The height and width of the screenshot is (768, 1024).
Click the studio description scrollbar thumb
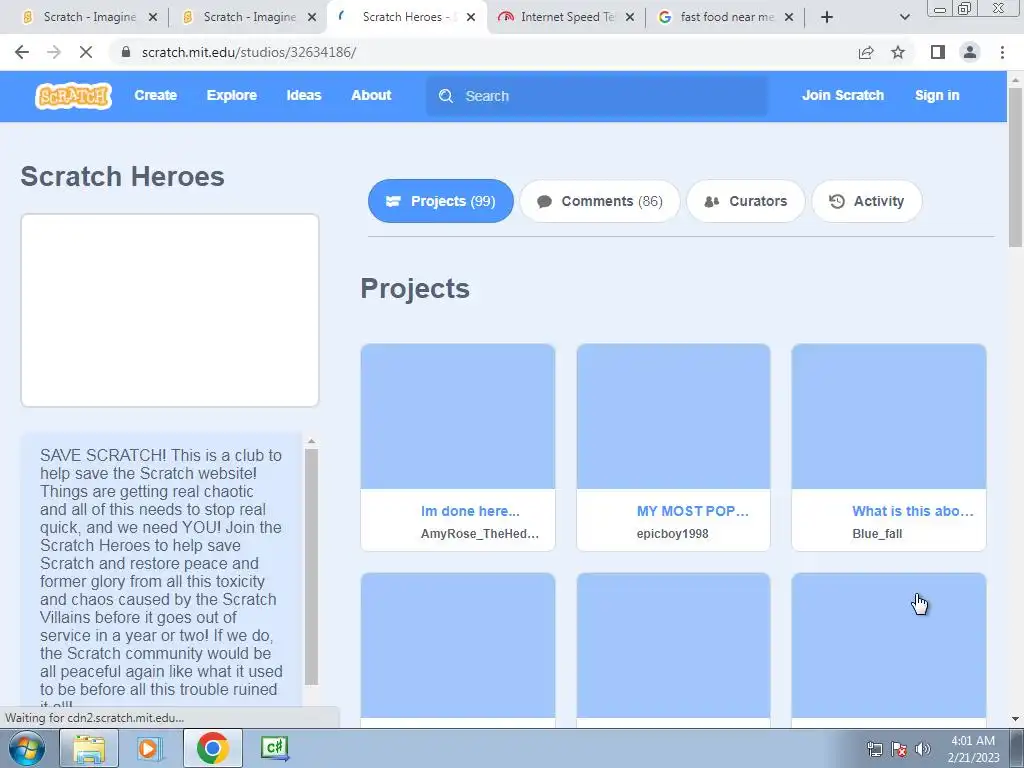tap(312, 567)
